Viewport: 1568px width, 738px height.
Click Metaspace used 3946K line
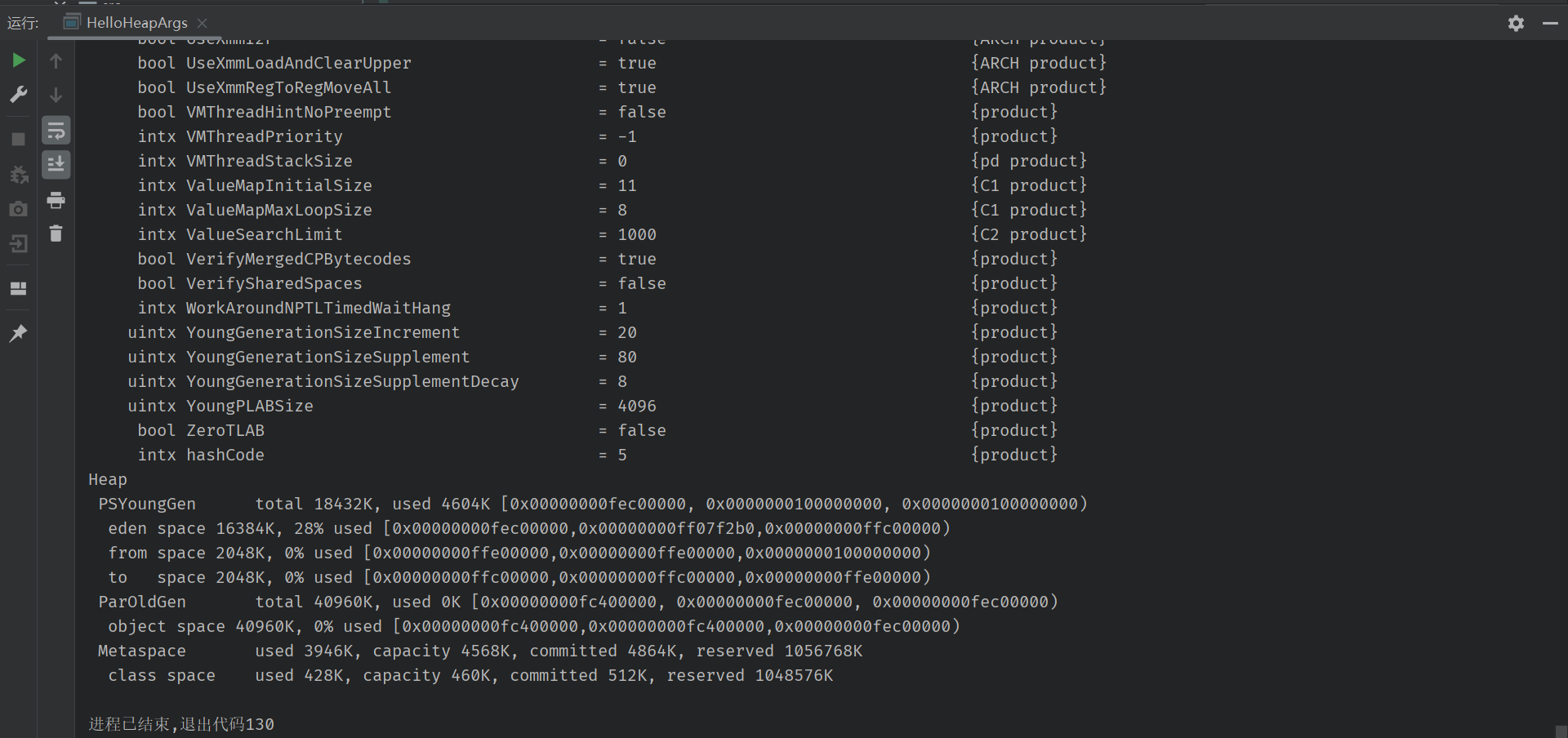pyautogui.click(x=480, y=651)
